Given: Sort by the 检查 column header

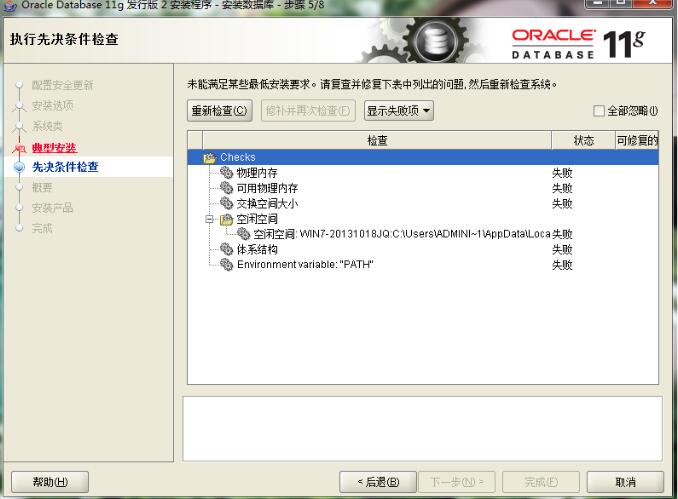Looking at the screenshot, I should [x=377, y=141].
